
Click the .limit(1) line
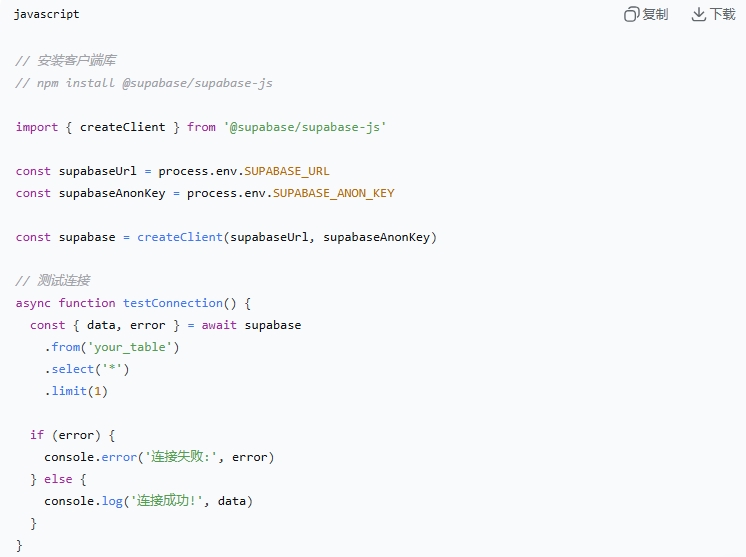[76, 391]
